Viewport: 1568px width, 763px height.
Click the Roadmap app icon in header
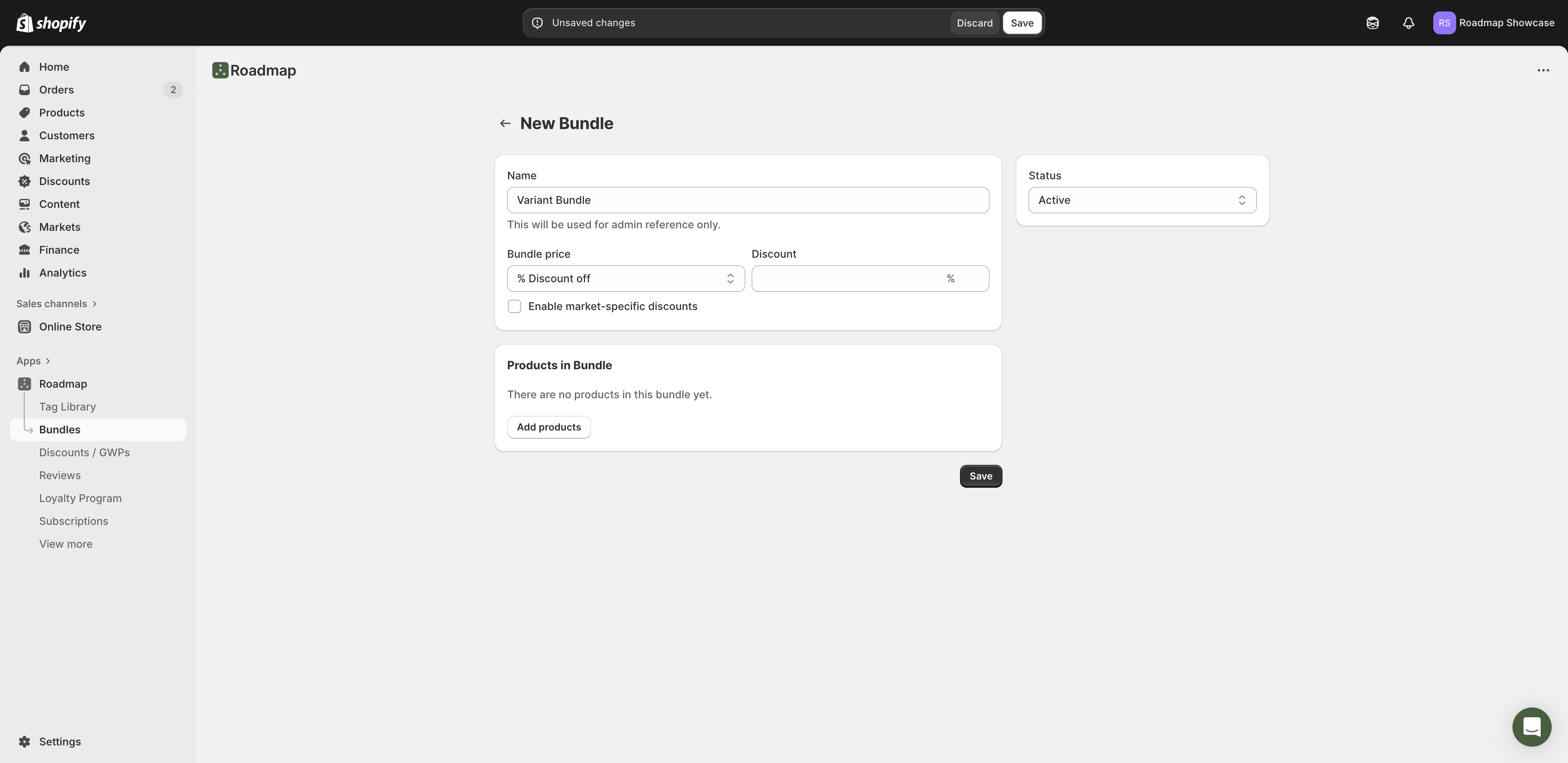pyautogui.click(x=220, y=71)
